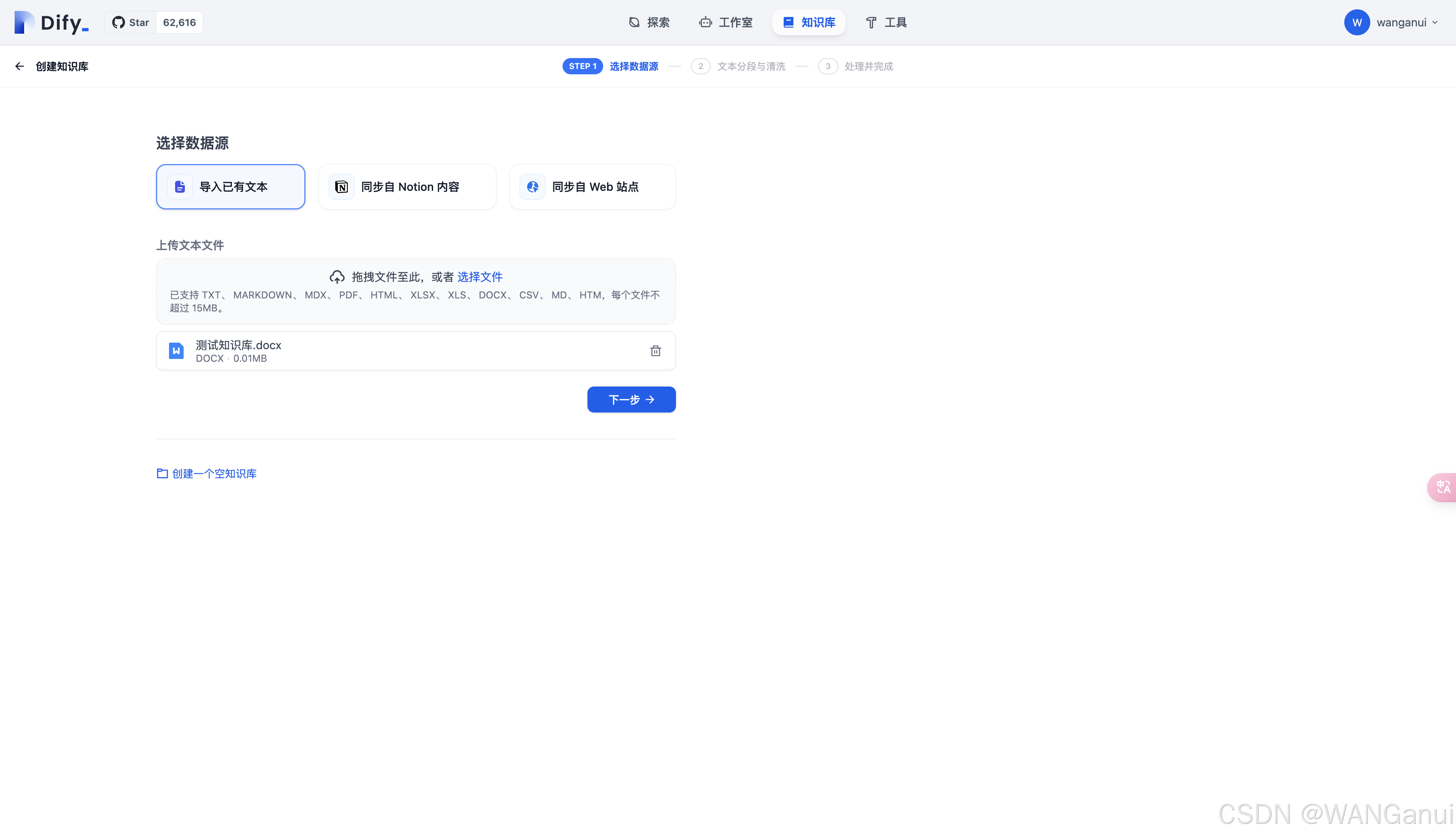The width and height of the screenshot is (1456, 838).
Task: Click the 选择文件 link
Action: coord(479,277)
